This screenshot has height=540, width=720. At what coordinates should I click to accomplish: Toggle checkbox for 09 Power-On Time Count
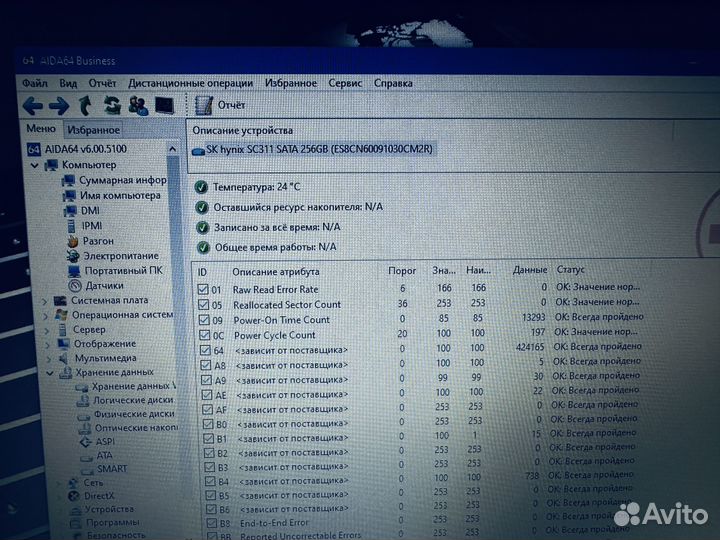pyautogui.click(x=204, y=320)
